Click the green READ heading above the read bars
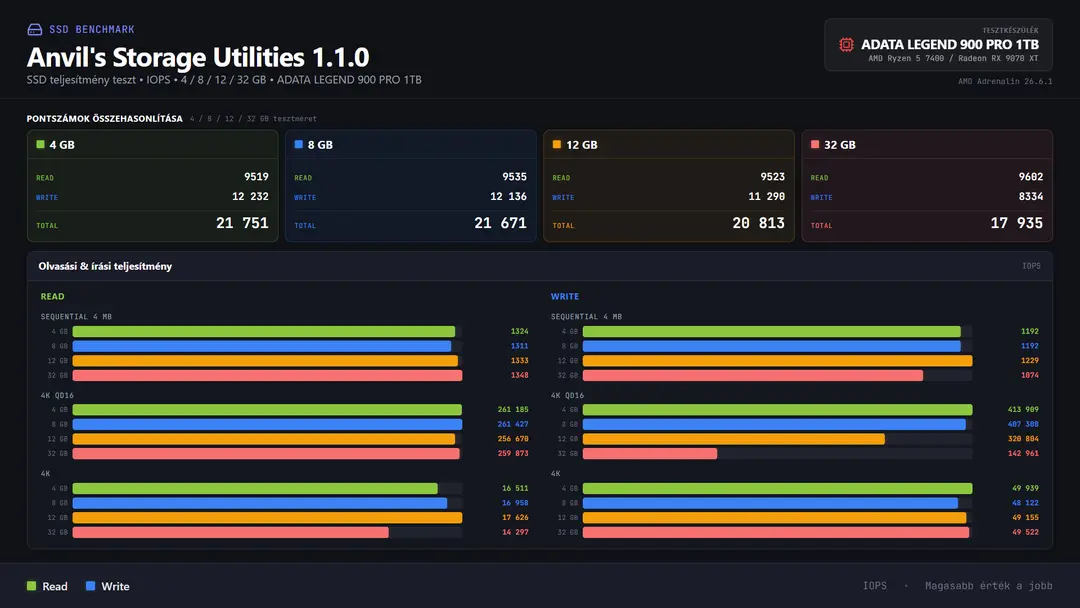 click(x=52, y=297)
